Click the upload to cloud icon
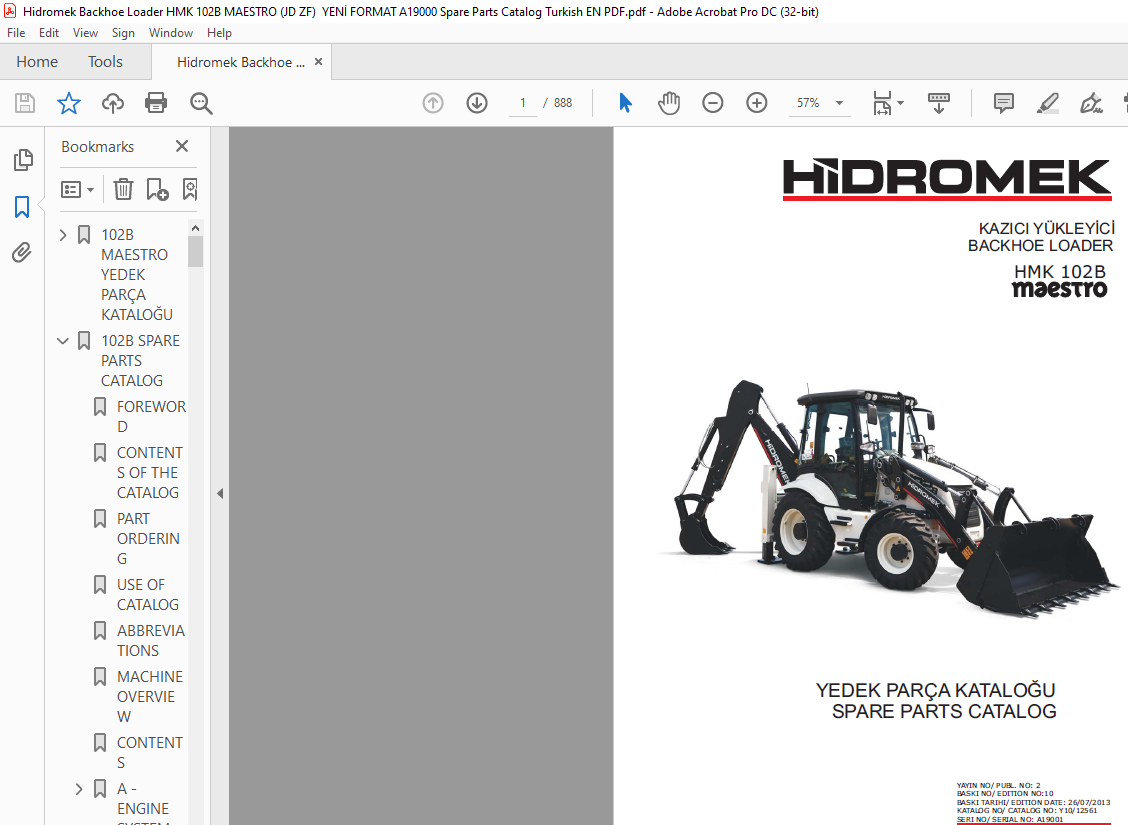 [112, 104]
